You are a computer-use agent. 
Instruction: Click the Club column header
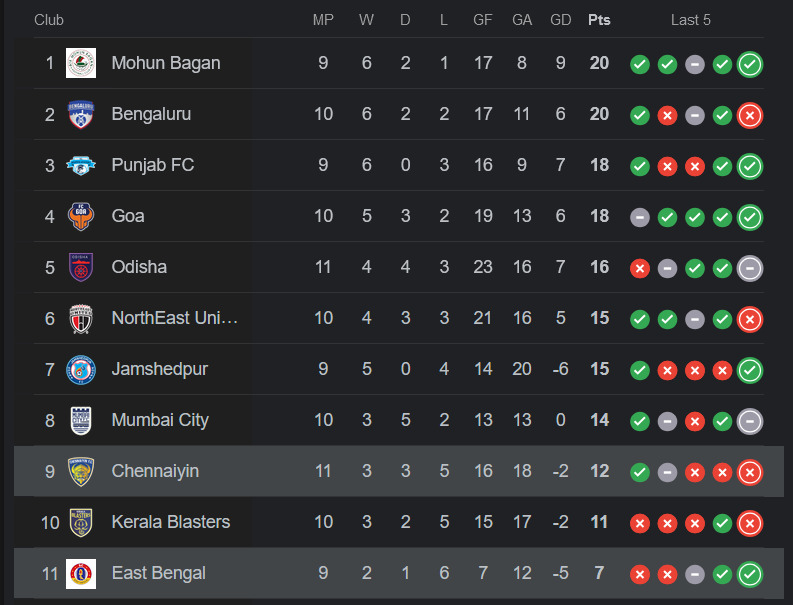(x=50, y=20)
